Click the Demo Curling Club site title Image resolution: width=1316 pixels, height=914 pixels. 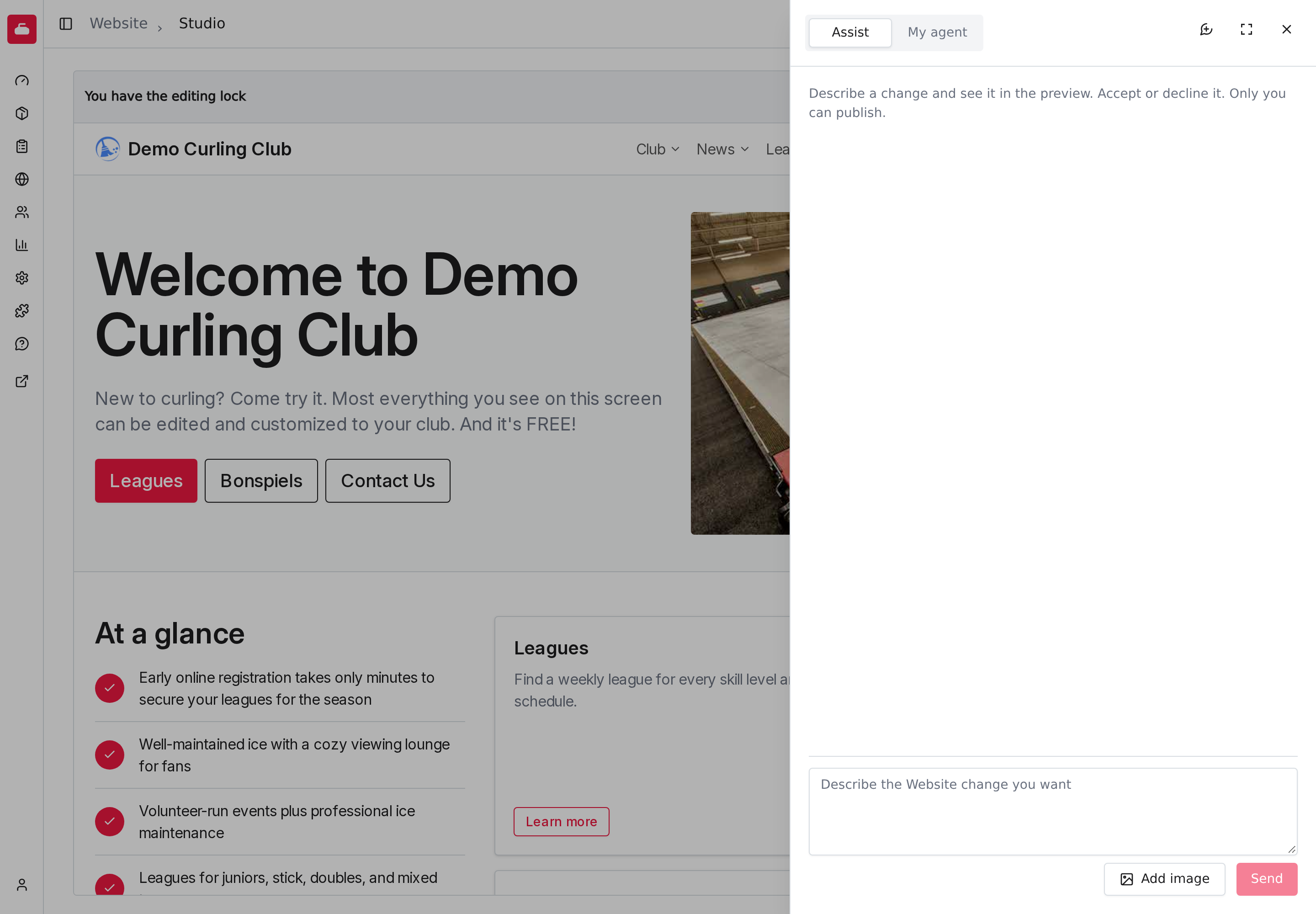pyautogui.click(x=210, y=149)
